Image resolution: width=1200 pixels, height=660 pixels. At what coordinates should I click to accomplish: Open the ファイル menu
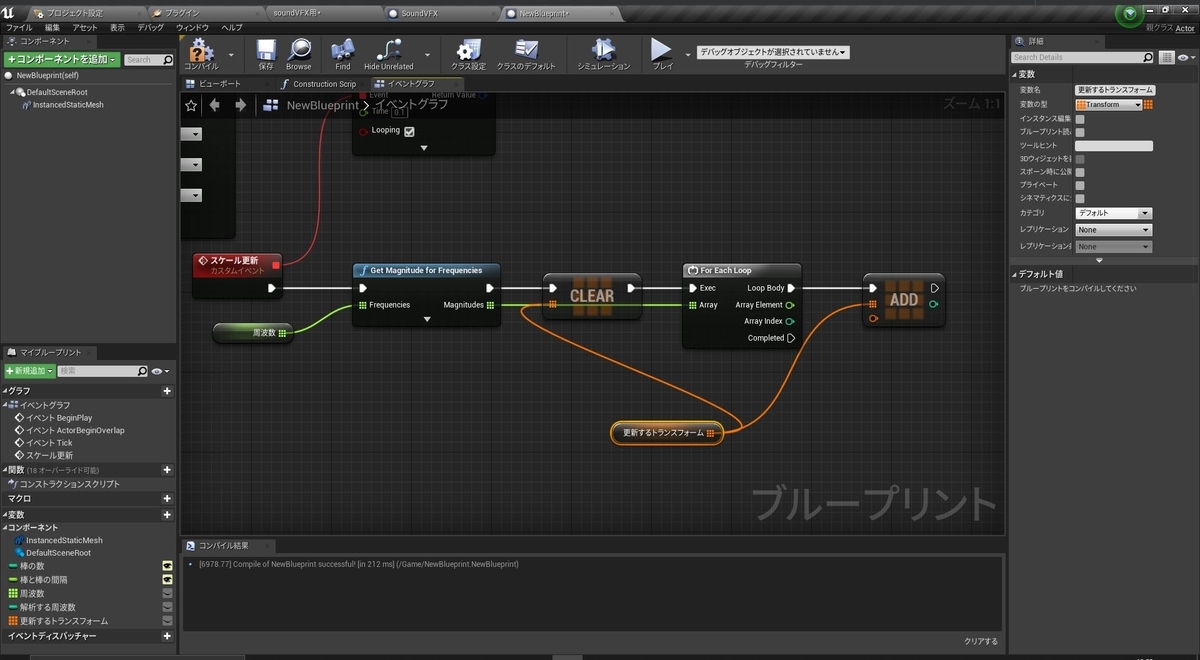tap(19, 28)
